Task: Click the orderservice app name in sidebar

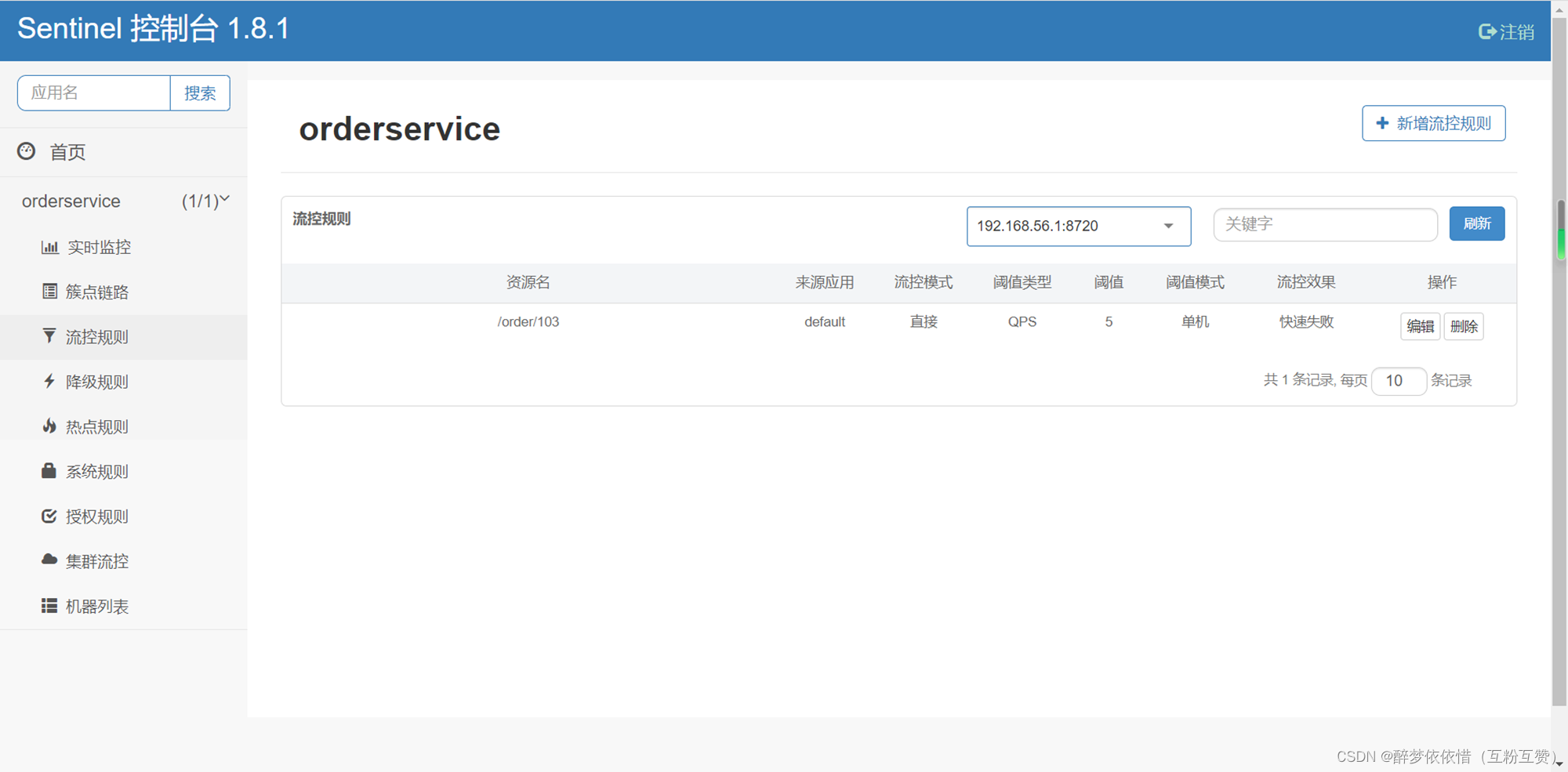Action: 71,201
